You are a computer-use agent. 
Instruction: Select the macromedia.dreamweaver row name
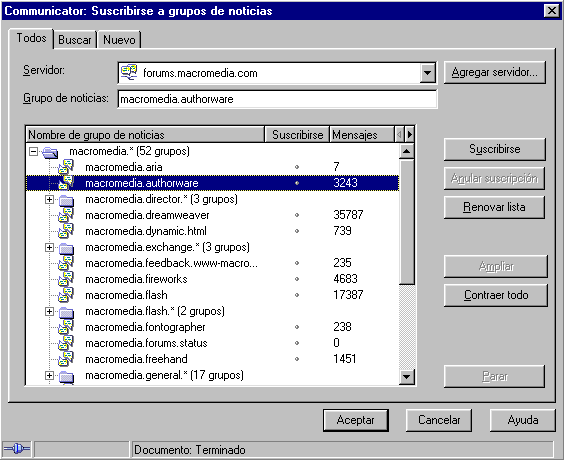[147, 215]
